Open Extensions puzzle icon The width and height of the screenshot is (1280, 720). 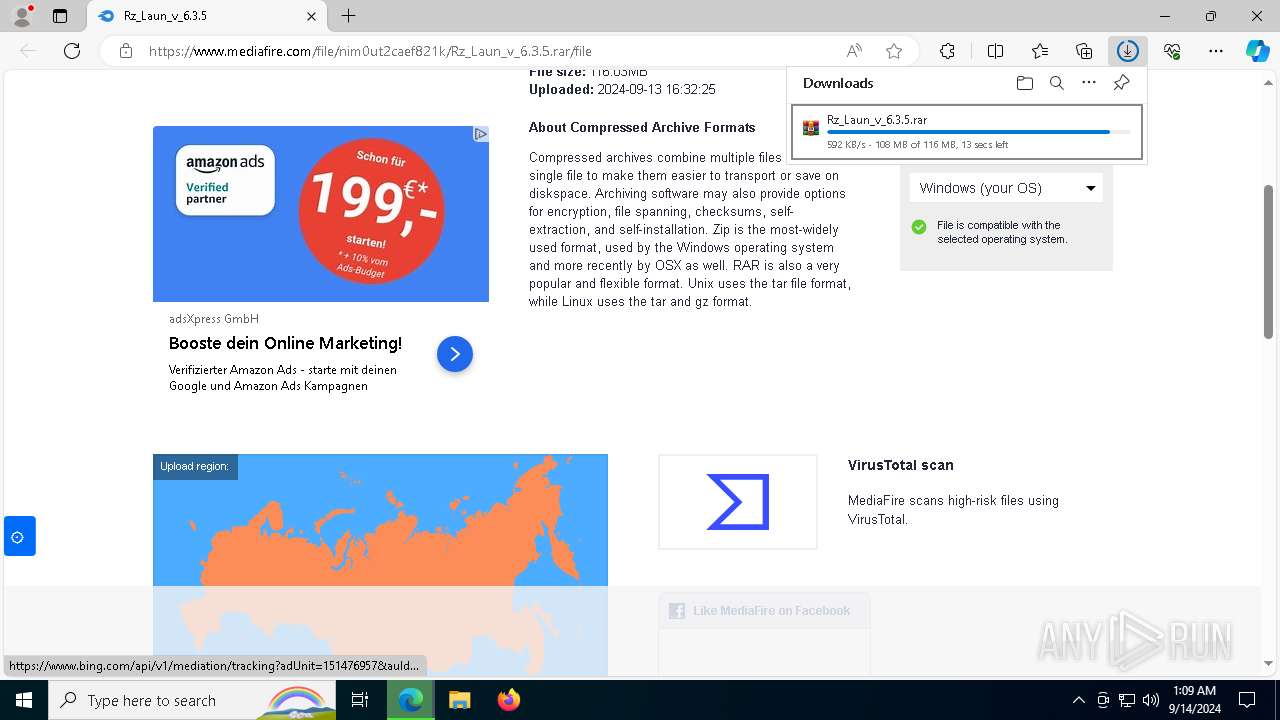(x=947, y=51)
